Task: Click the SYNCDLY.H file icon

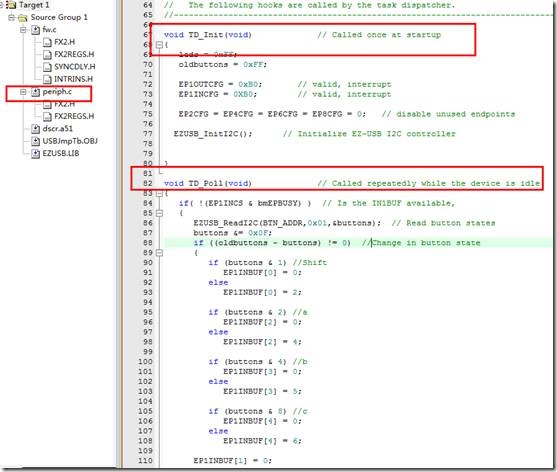Action: coord(47,67)
